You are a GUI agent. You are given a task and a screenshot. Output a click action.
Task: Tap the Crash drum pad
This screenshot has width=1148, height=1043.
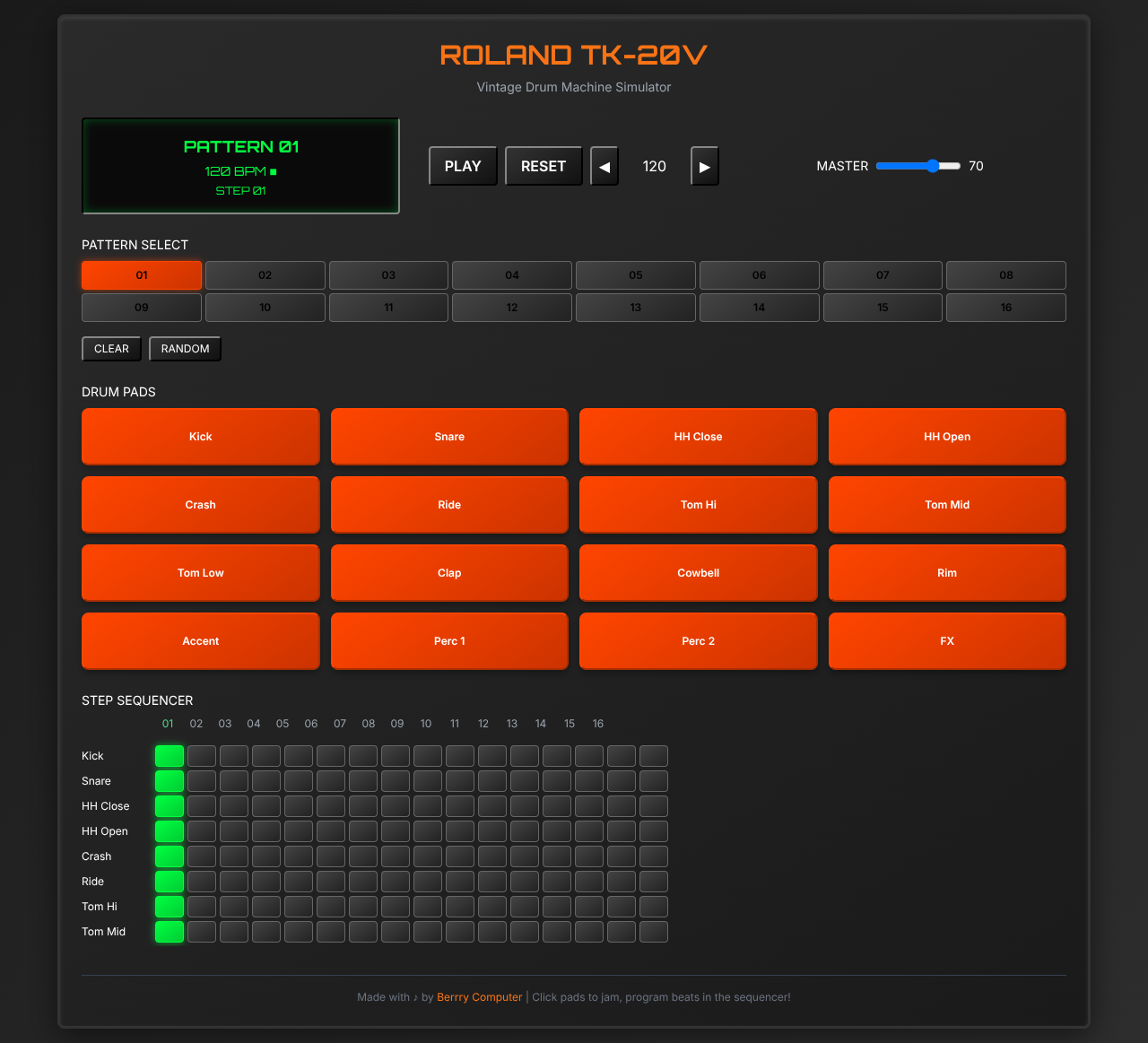(200, 505)
